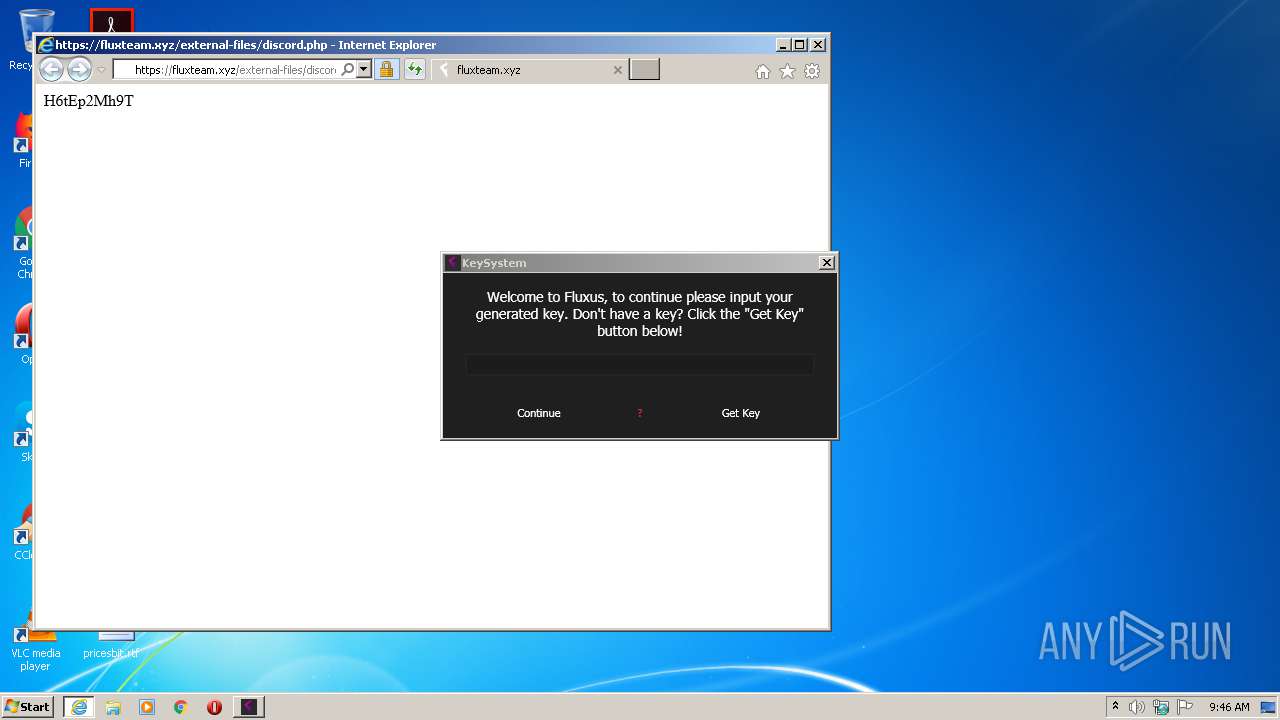
Task: Click the red question mark help
Action: coord(640,413)
